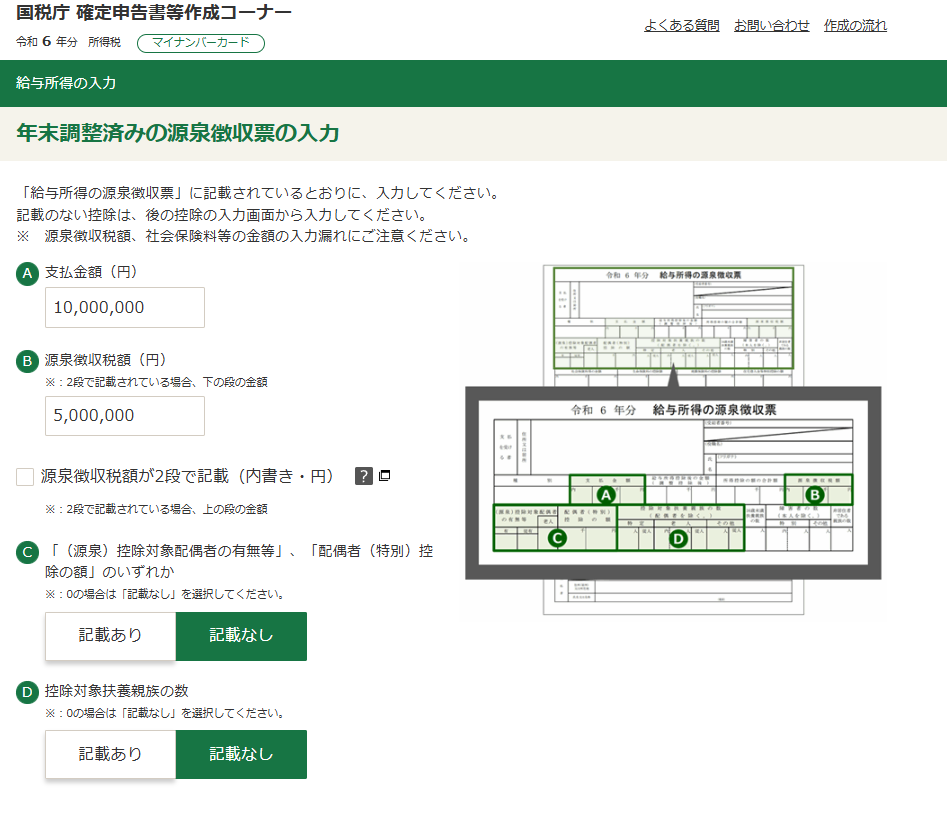
Task: Click the 支払金額 input field
Action: [125, 308]
